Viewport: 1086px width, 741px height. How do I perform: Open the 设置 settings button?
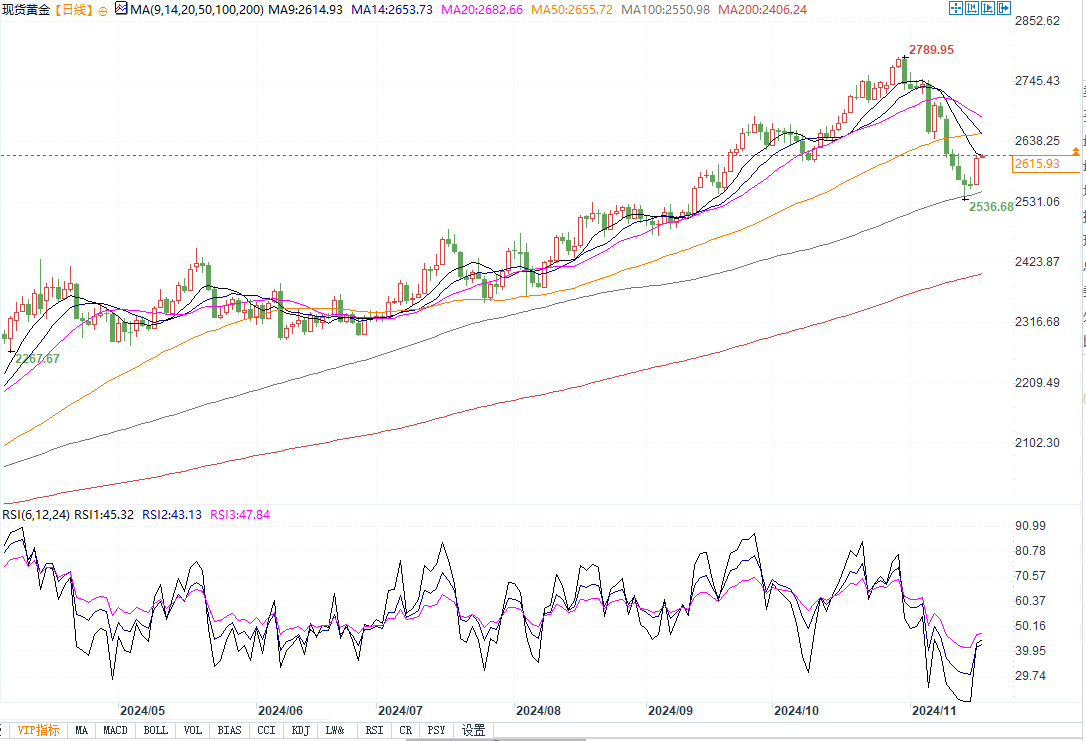click(473, 731)
